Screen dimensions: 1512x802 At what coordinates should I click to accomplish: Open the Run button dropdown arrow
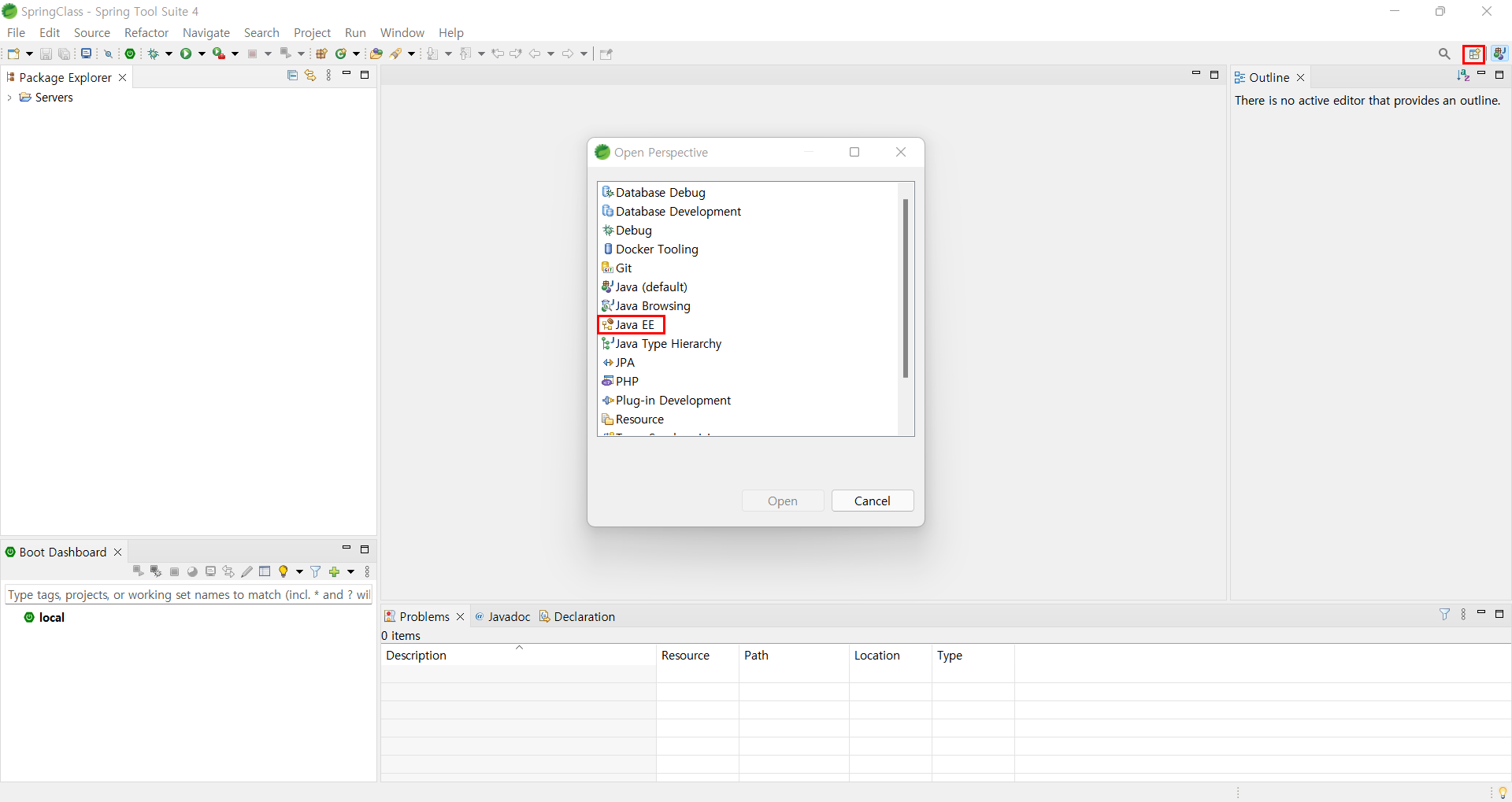(202, 54)
